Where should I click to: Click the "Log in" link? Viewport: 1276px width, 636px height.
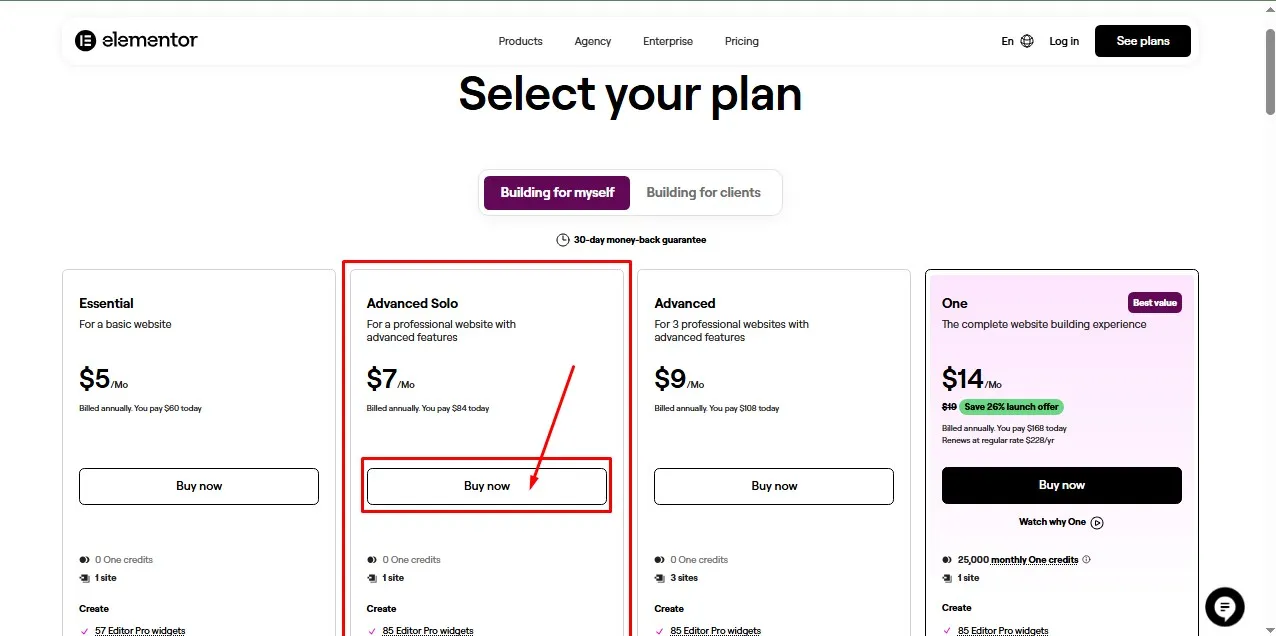coord(1064,41)
